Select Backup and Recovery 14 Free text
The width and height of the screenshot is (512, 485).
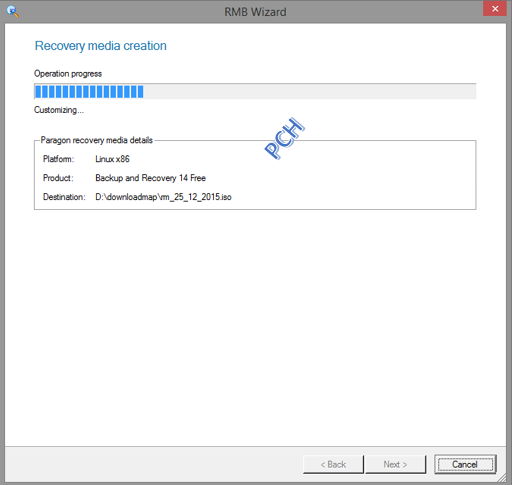[151, 178]
